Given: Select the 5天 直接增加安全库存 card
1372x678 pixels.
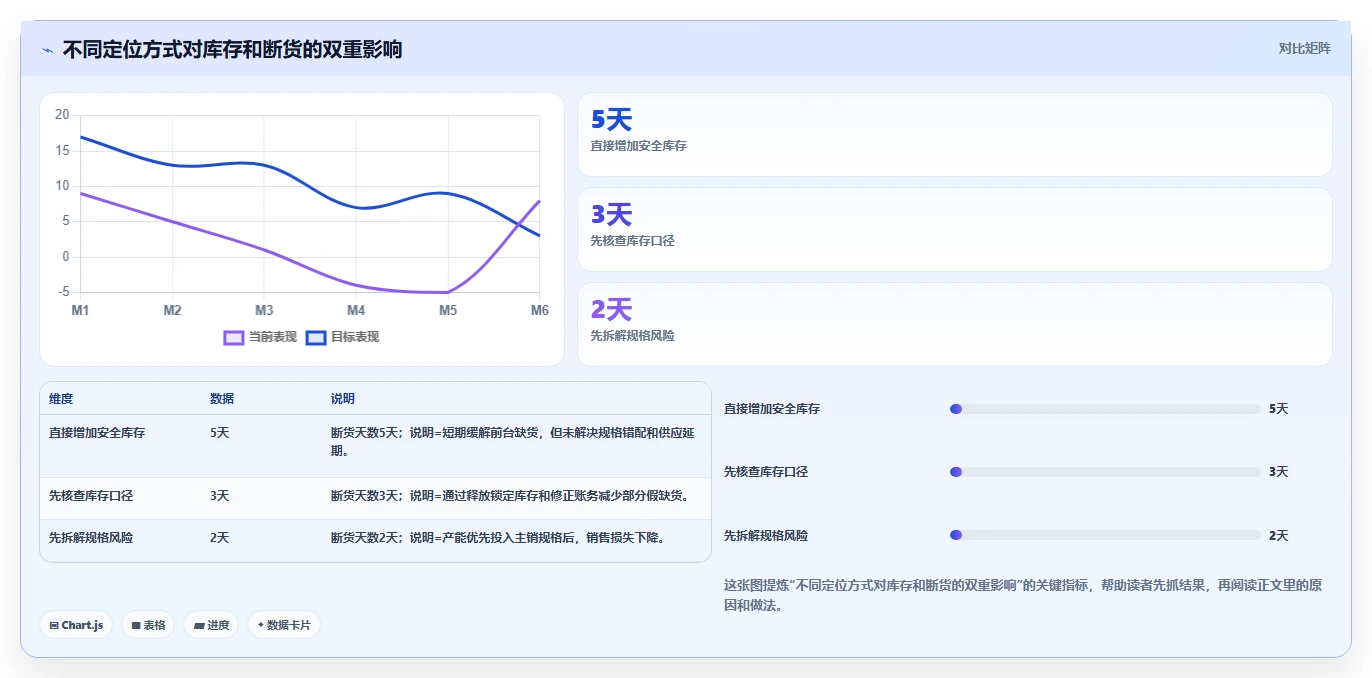Looking at the screenshot, I should (955, 135).
